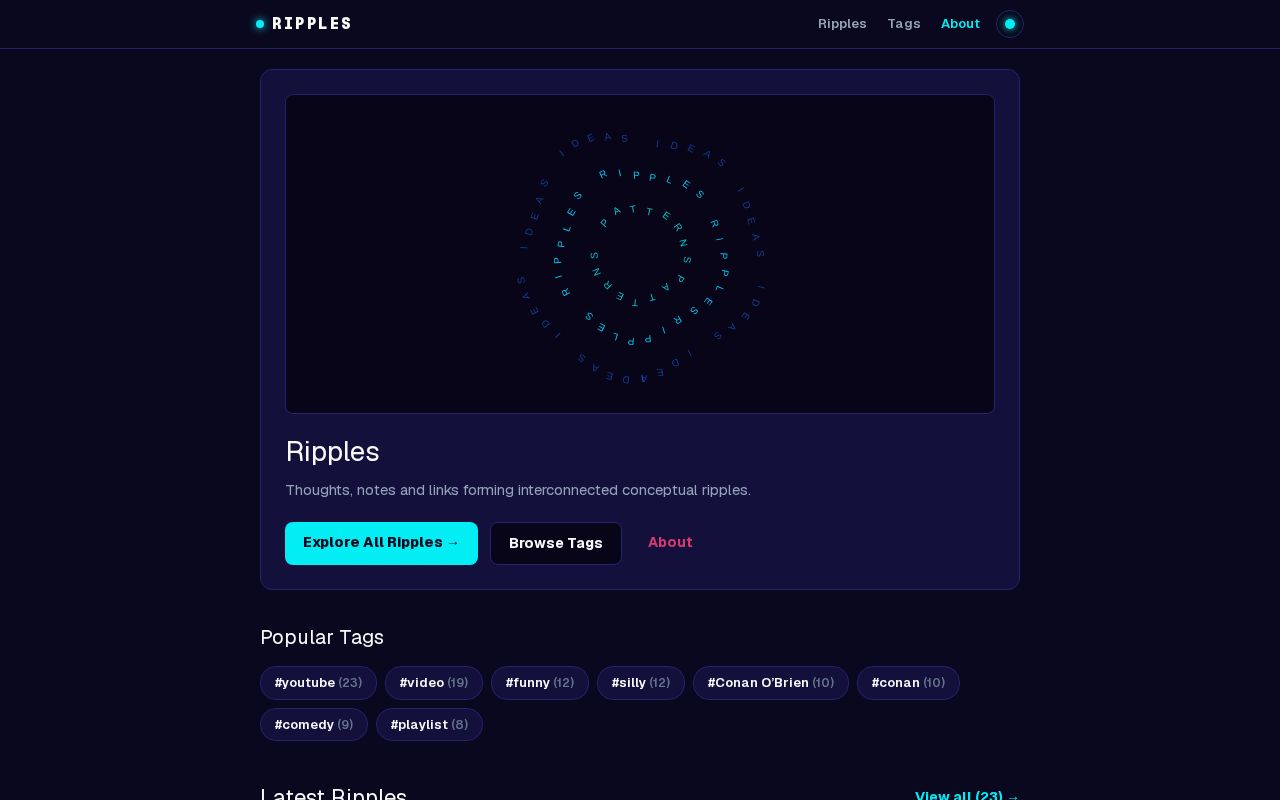Click the circular ripples text animation

tap(640, 254)
